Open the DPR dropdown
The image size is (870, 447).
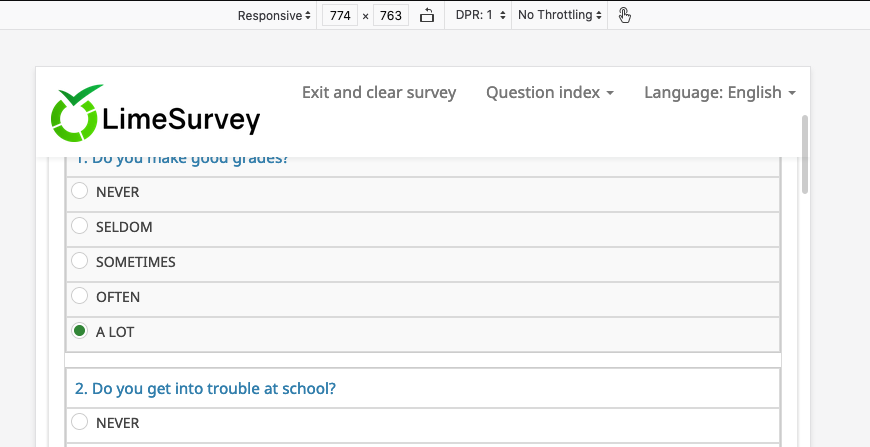click(483, 15)
